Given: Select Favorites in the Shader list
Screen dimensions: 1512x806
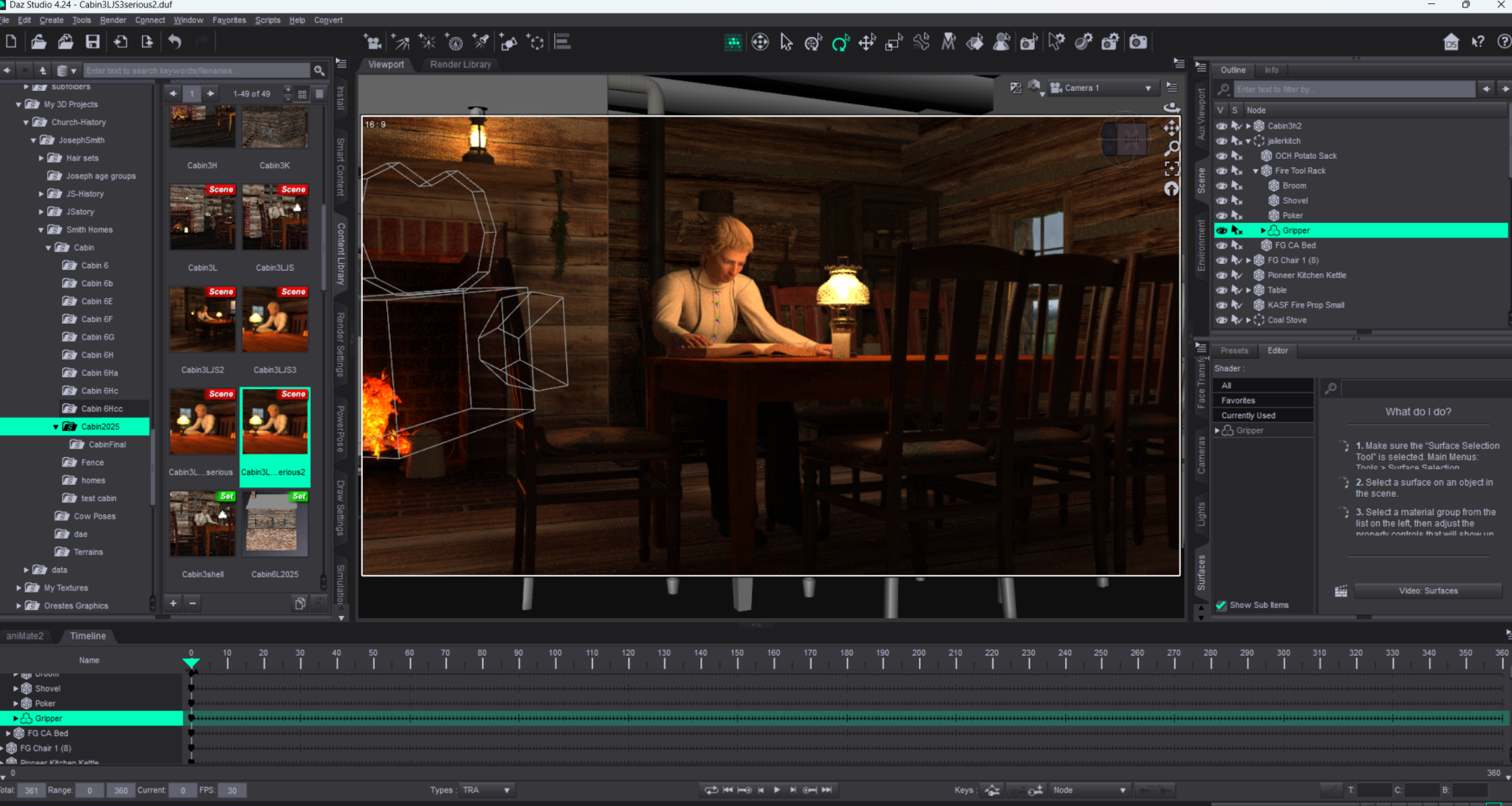Looking at the screenshot, I should click(x=1263, y=401).
